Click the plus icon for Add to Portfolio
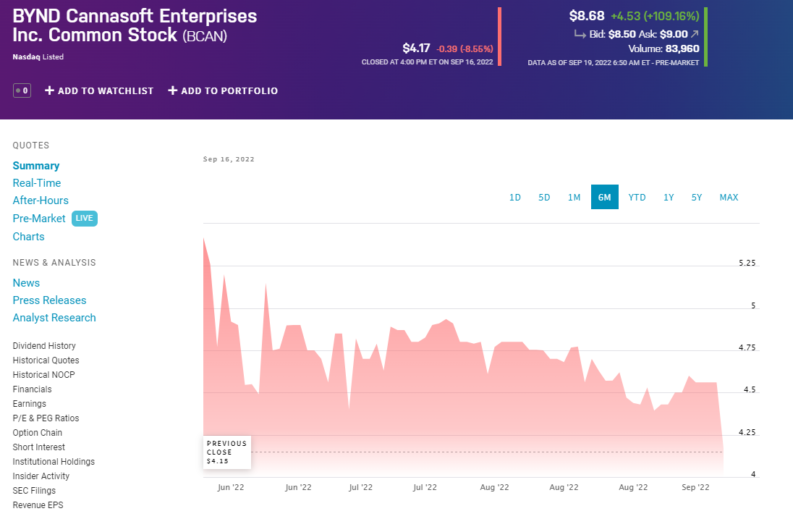The height and width of the screenshot is (519, 793). [x=172, y=91]
